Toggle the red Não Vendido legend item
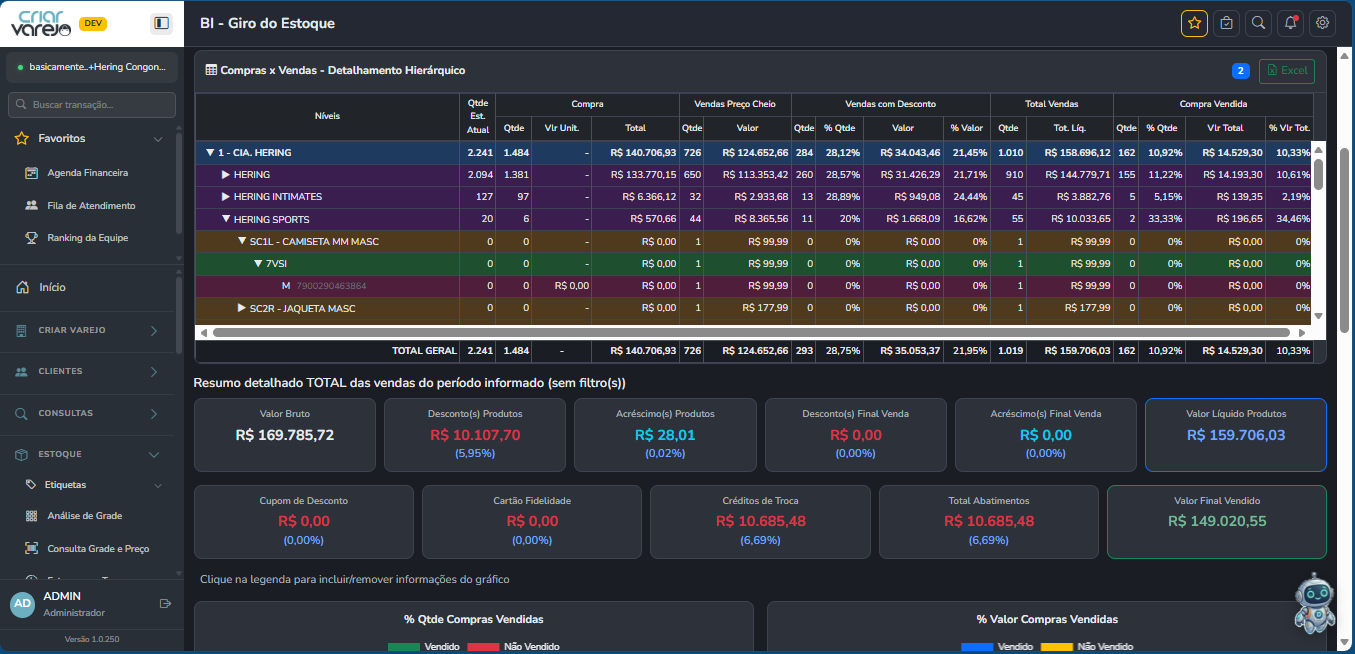 [x=513, y=647]
